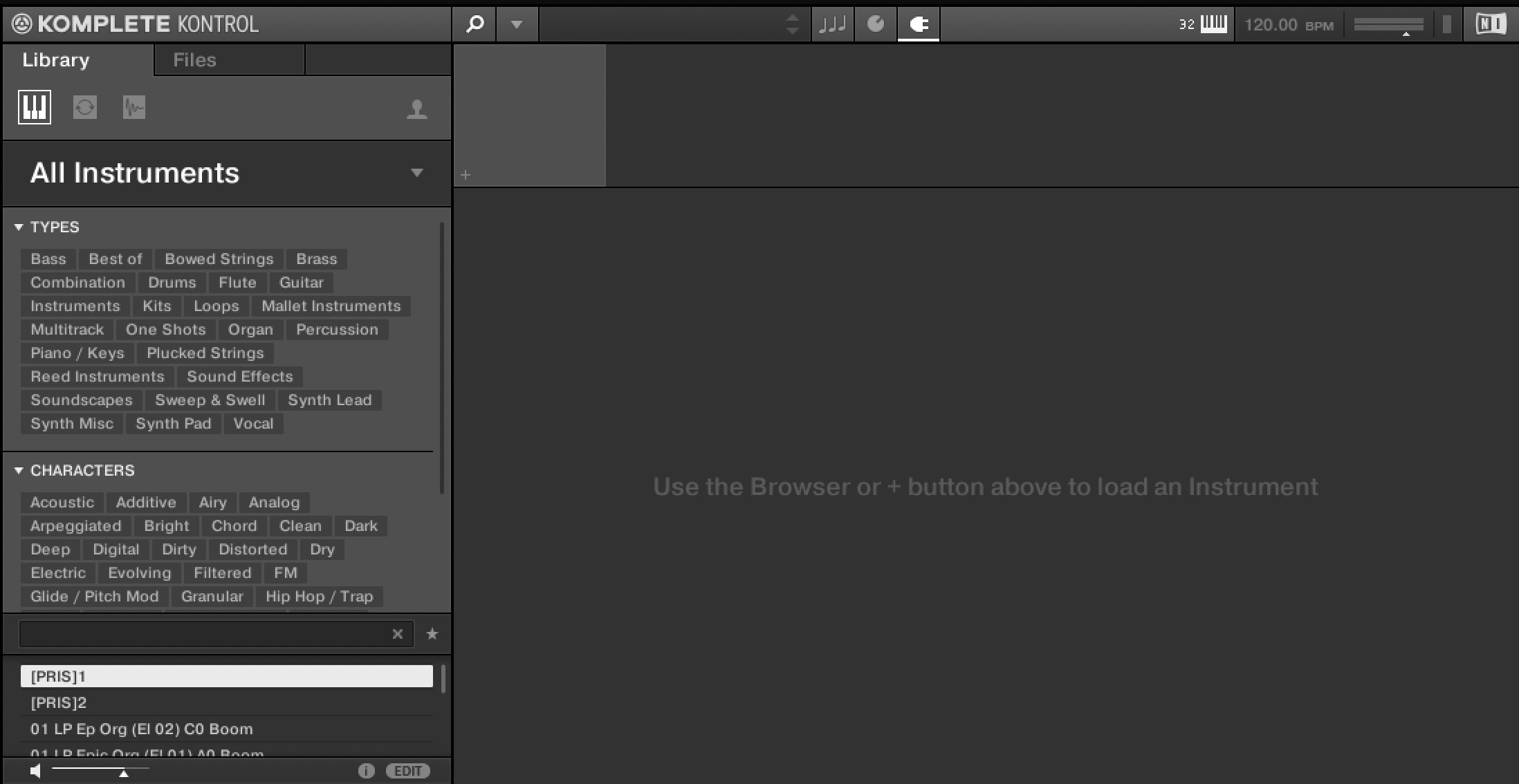Viewport: 1519px width, 784px height.
Task: Toggle favorites star filter
Action: (432, 634)
